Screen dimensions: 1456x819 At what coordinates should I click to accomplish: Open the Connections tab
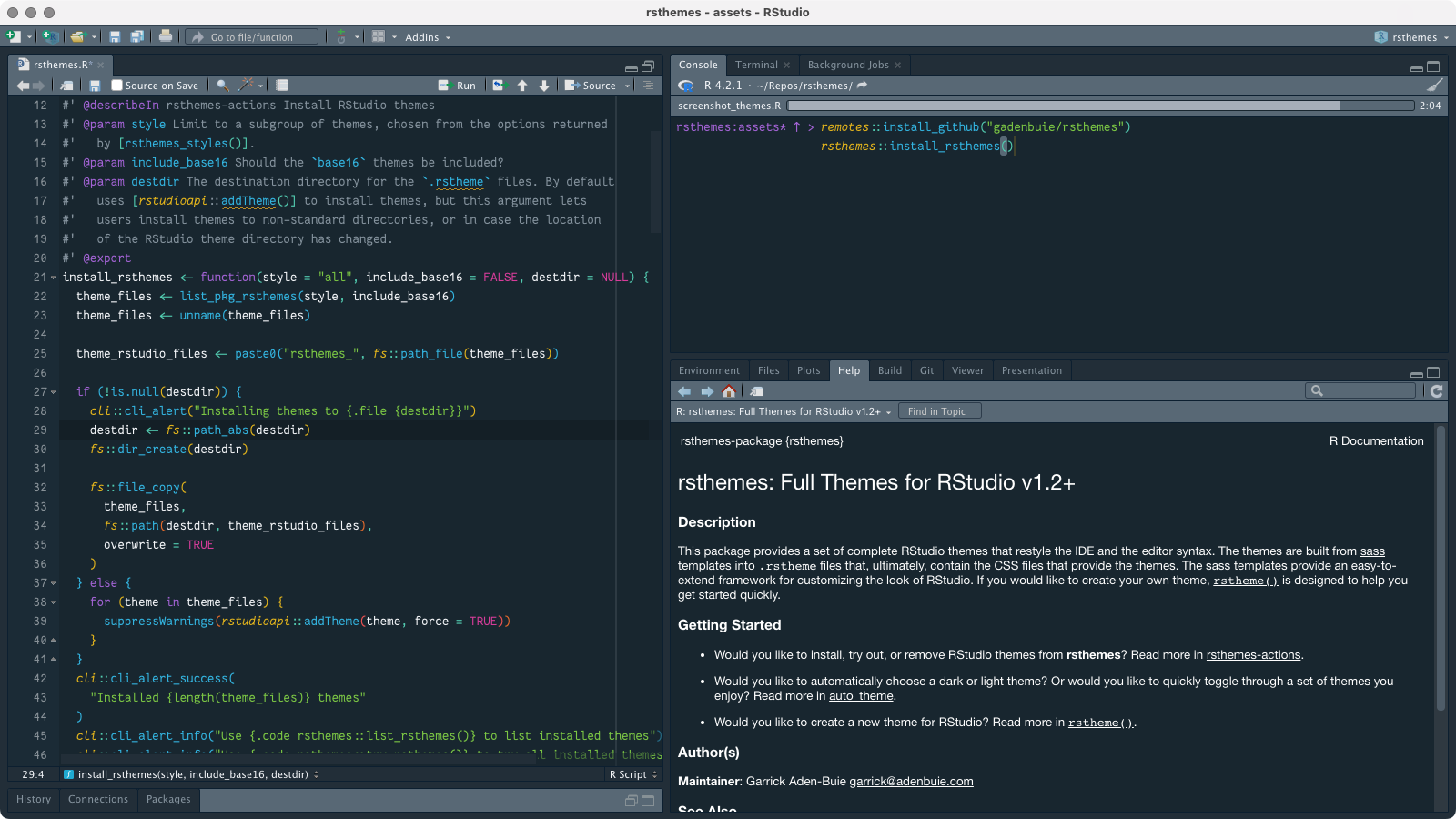tap(98, 799)
